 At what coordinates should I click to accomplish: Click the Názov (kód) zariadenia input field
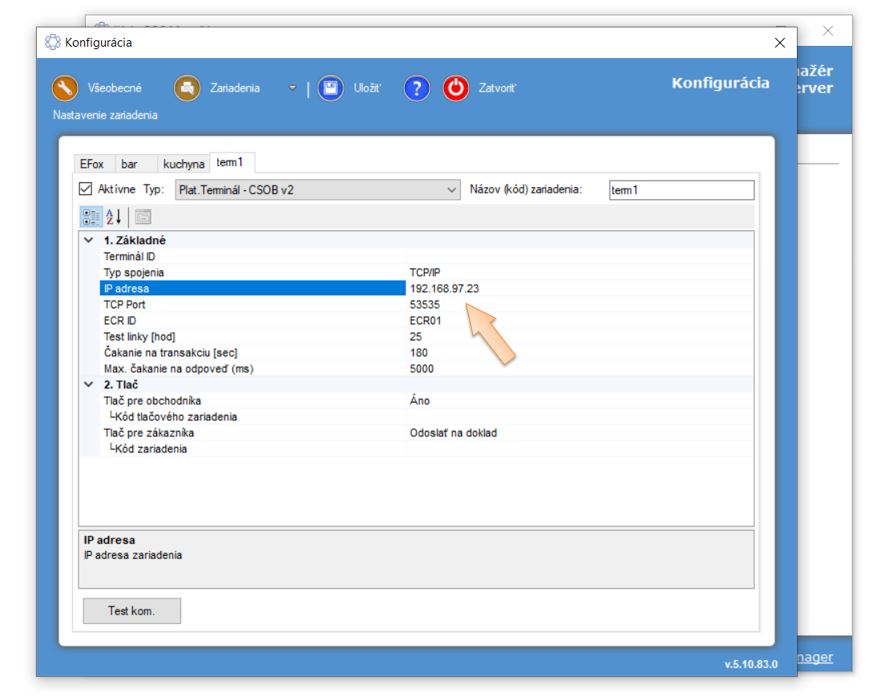click(x=681, y=190)
